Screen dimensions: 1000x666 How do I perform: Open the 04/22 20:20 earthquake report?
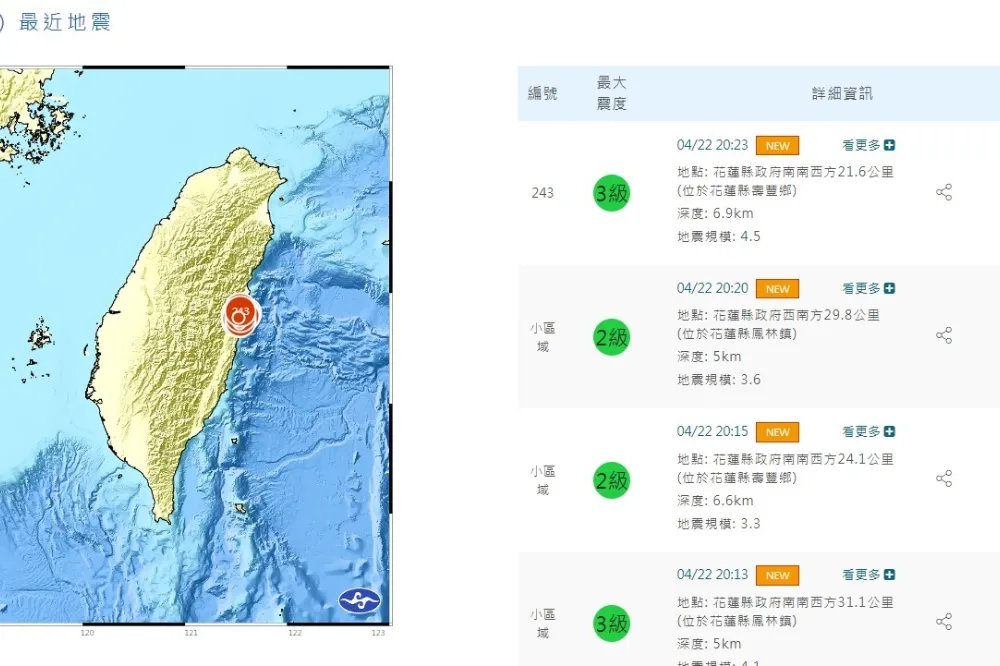712,288
